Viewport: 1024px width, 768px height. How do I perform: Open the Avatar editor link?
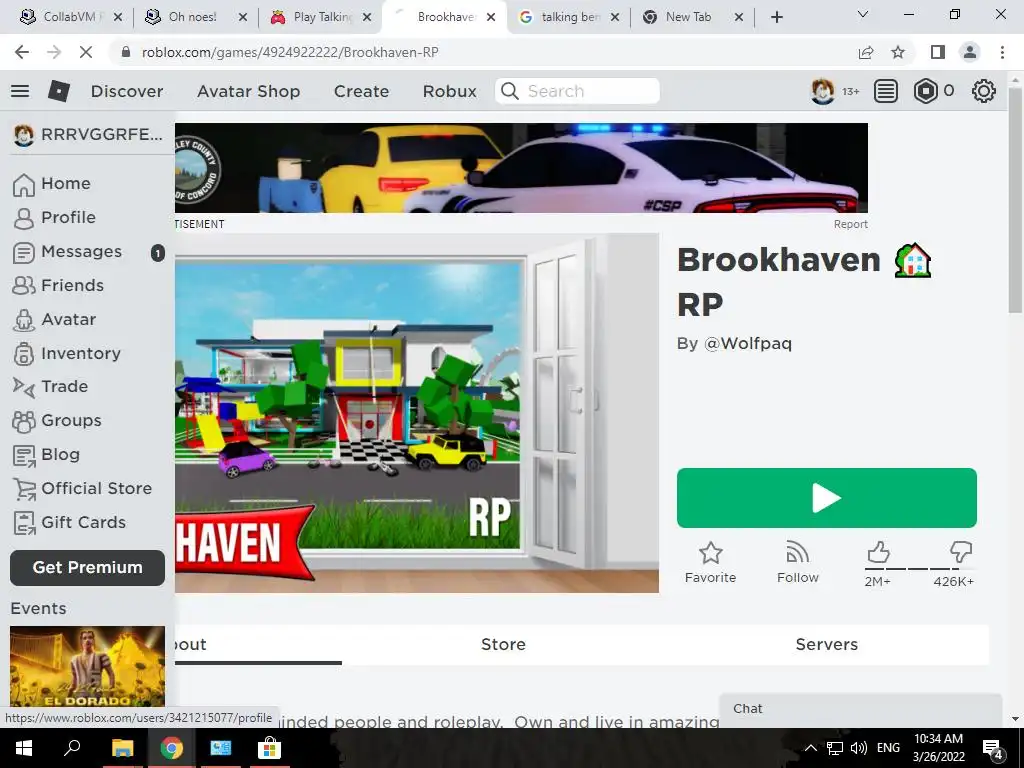[55, 319]
